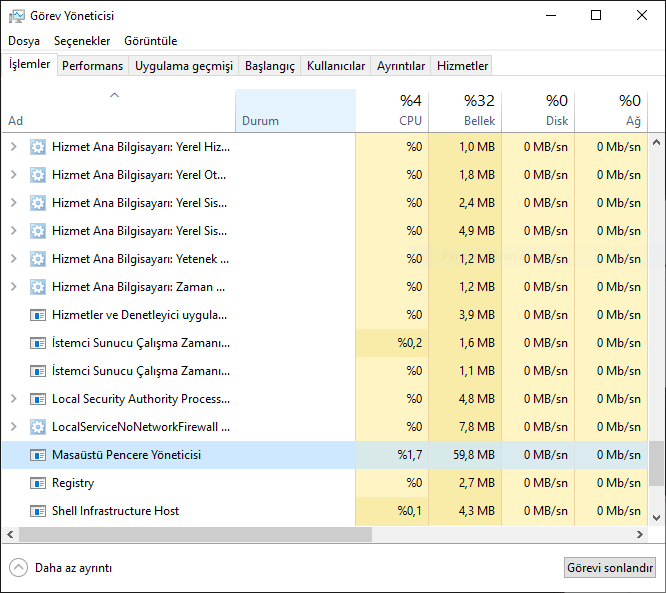Open the Görüntüle menu
This screenshot has width=666, height=593.
pos(151,41)
